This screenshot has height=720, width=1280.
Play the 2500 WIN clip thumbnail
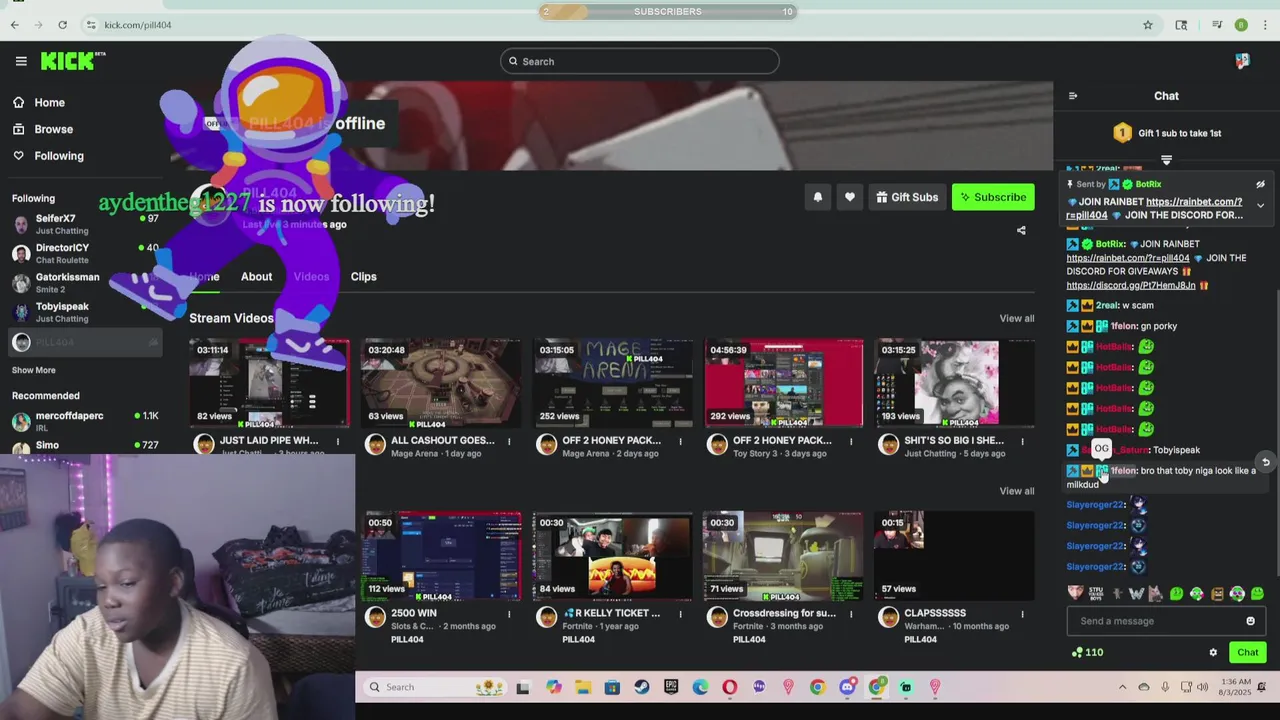[x=441, y=556]
